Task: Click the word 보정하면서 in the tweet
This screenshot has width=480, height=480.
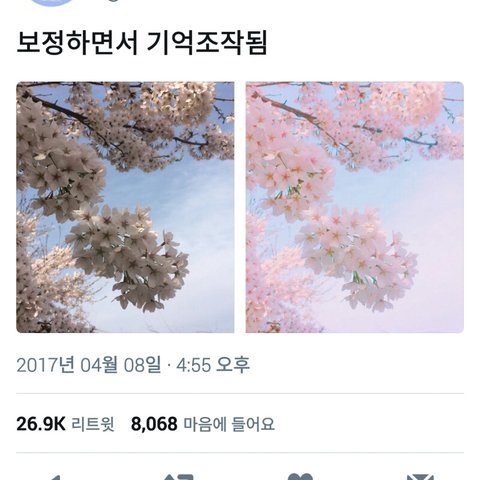Action: click(x=77, y=43)
